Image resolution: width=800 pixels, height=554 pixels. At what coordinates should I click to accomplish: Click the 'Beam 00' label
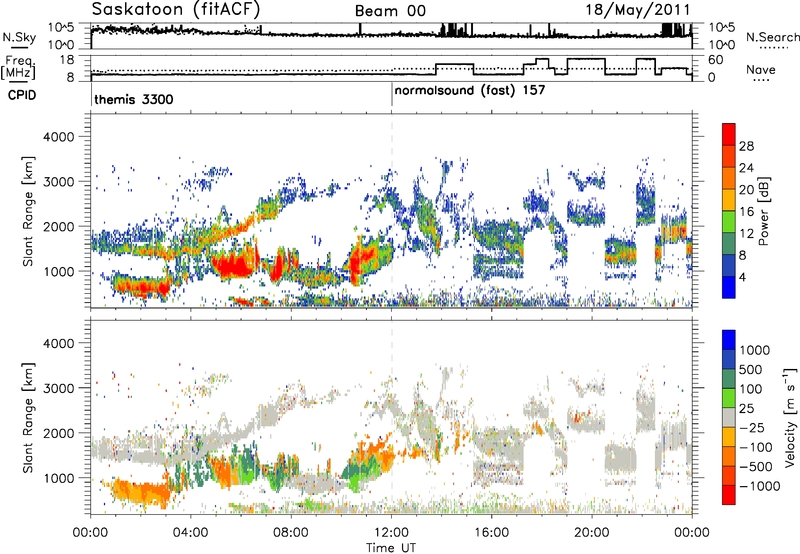point(390,11)
